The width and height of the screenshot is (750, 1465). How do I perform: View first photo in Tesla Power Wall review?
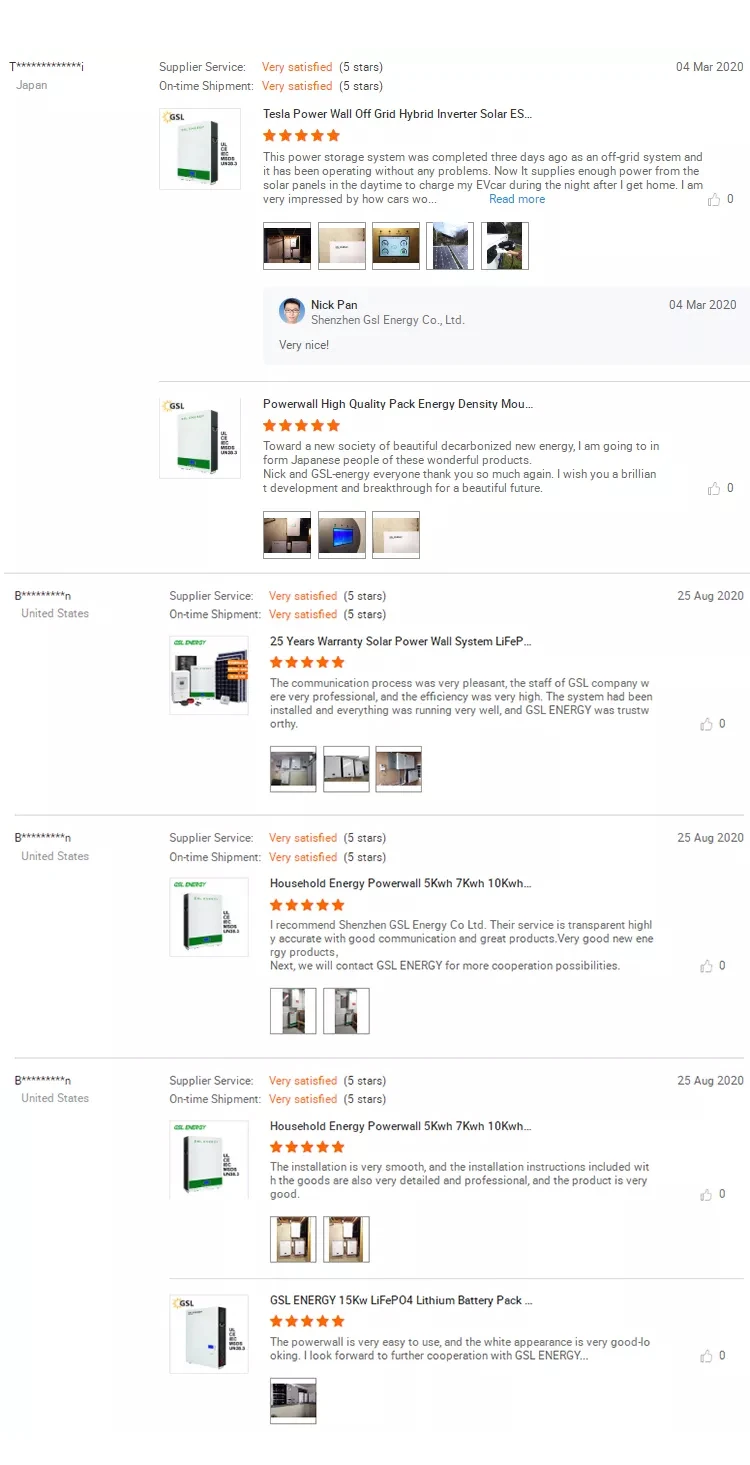[287, 246]
